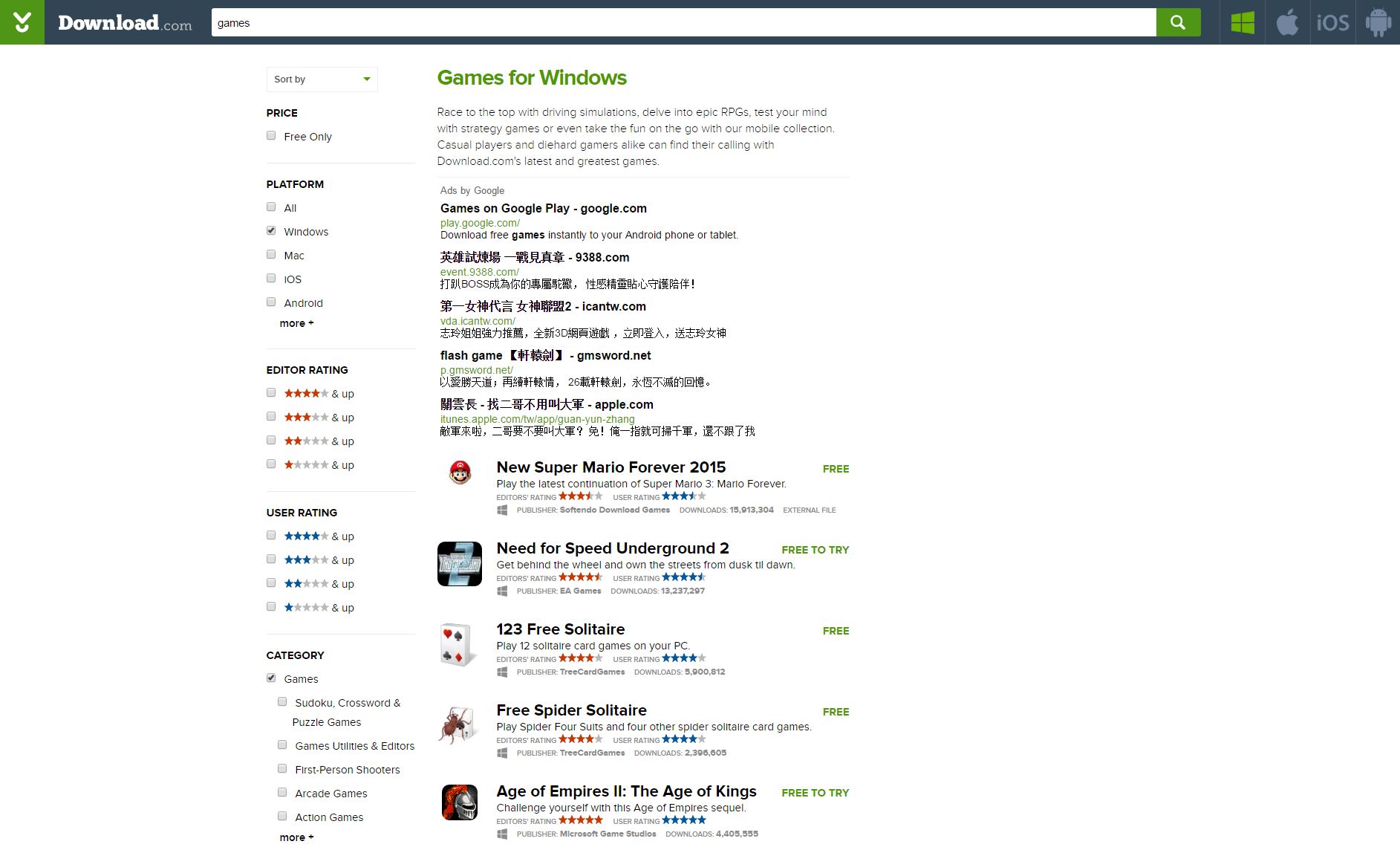This screenshot has width=1400, height=850.
Task: Uncheck the Windows platform checkbox
Action: click(271, 231)
